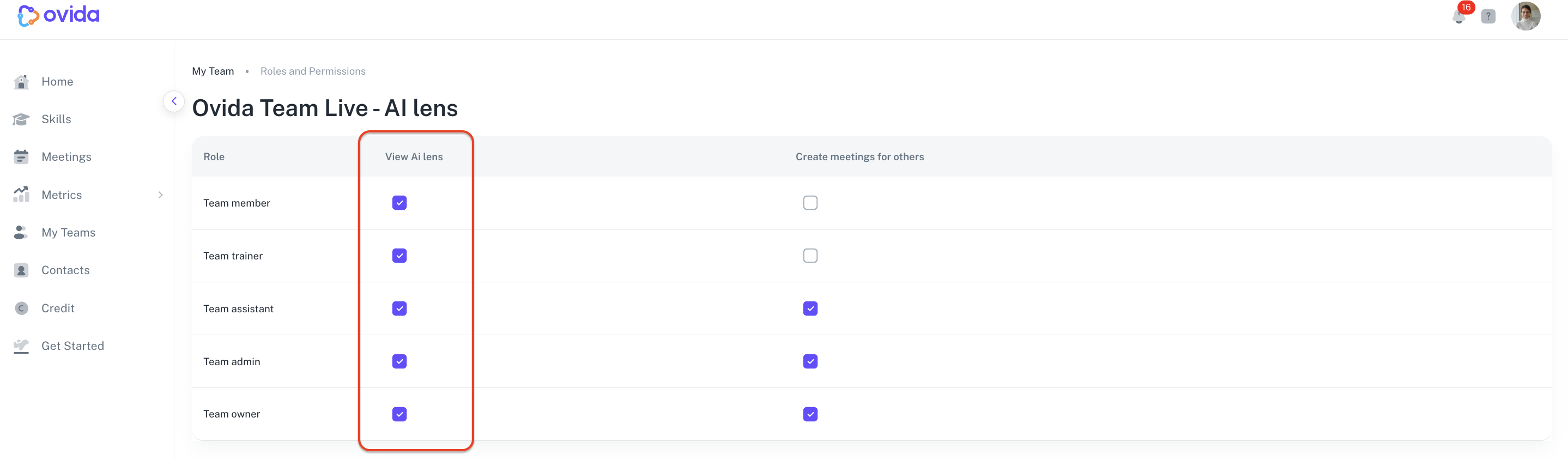Disable Create meetings for others for Team assistant

point(810,308)
